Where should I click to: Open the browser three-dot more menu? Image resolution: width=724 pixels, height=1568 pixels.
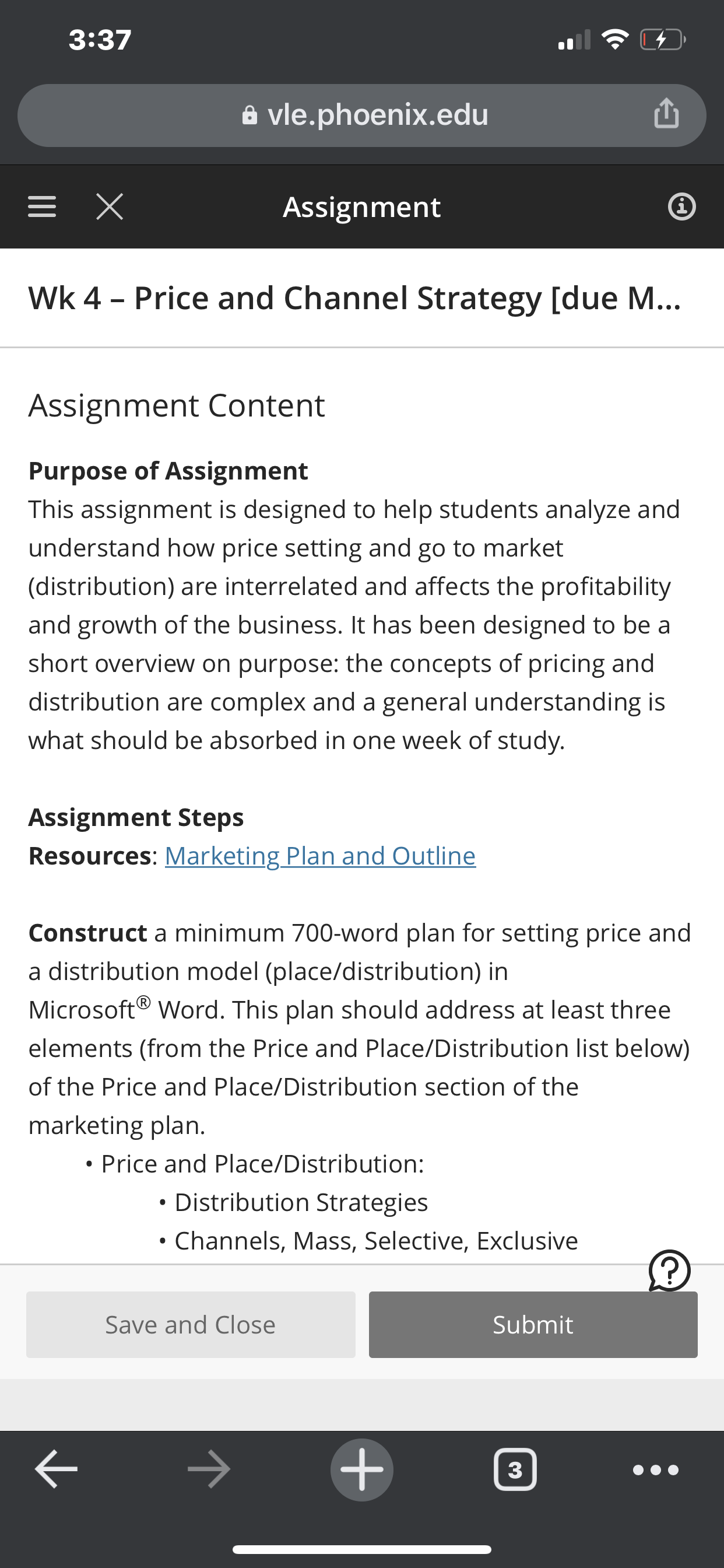tap(655, 1470)
